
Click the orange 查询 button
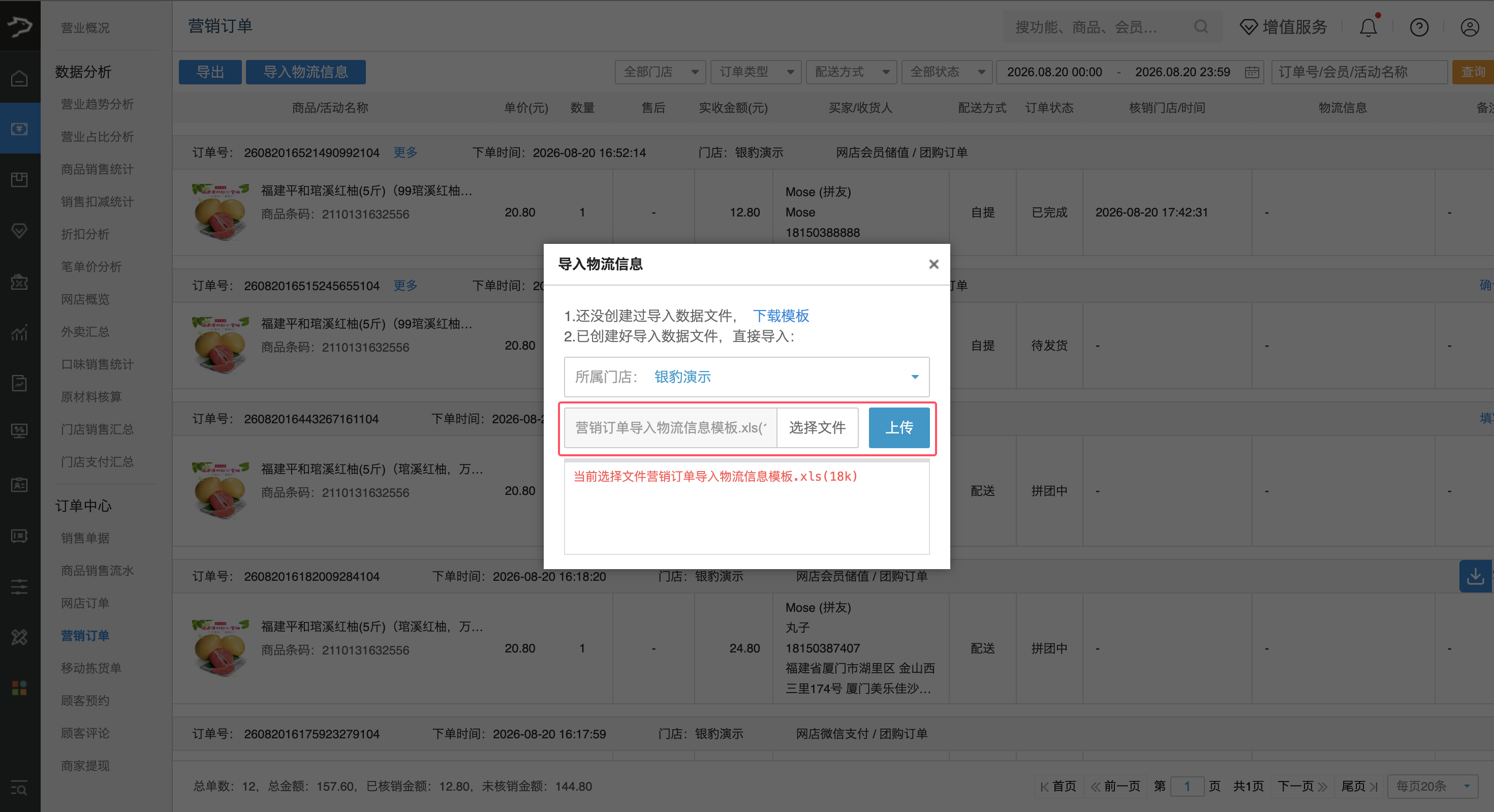[1473, 72]
